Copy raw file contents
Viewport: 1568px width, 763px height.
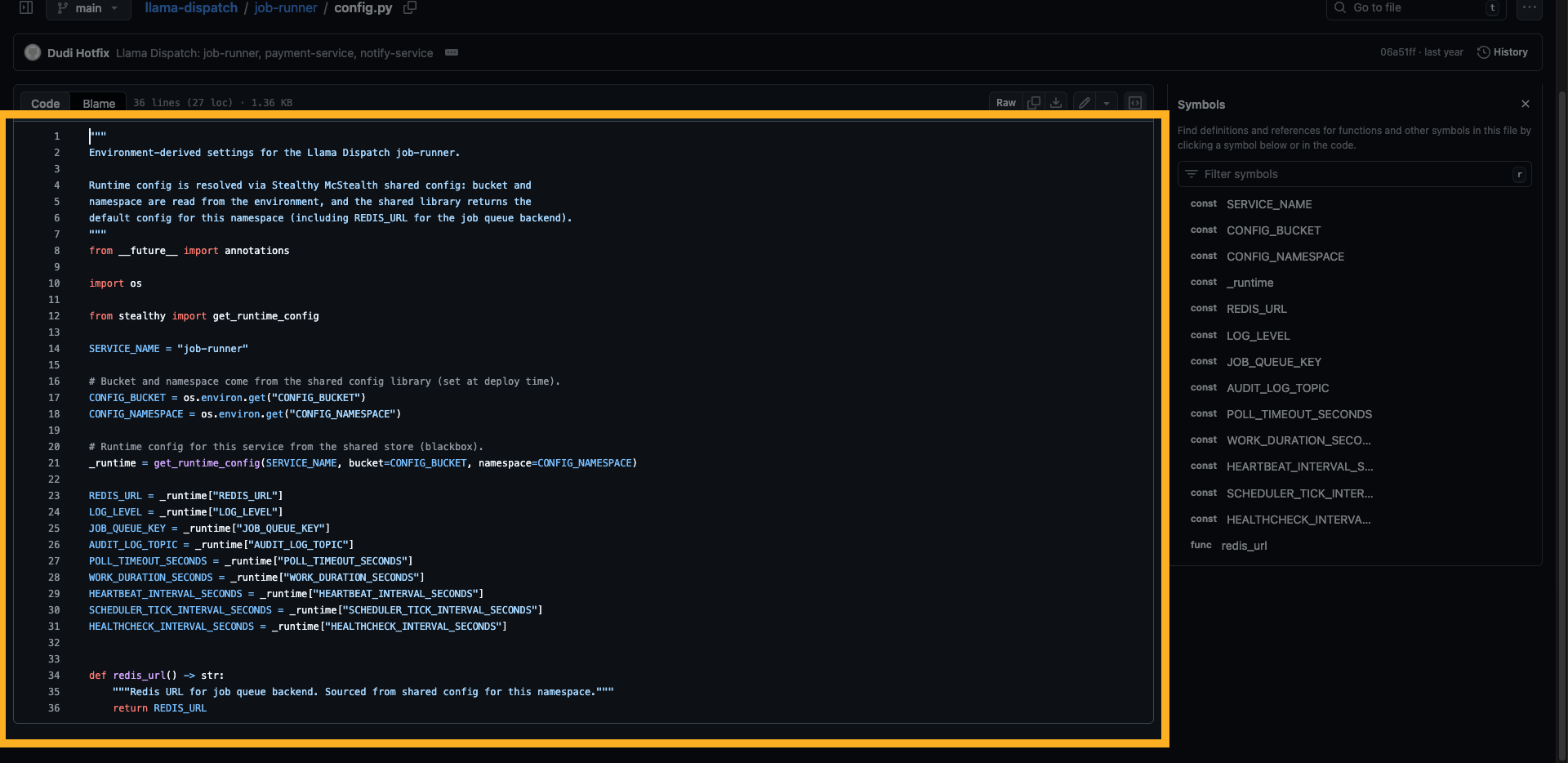1034,103
